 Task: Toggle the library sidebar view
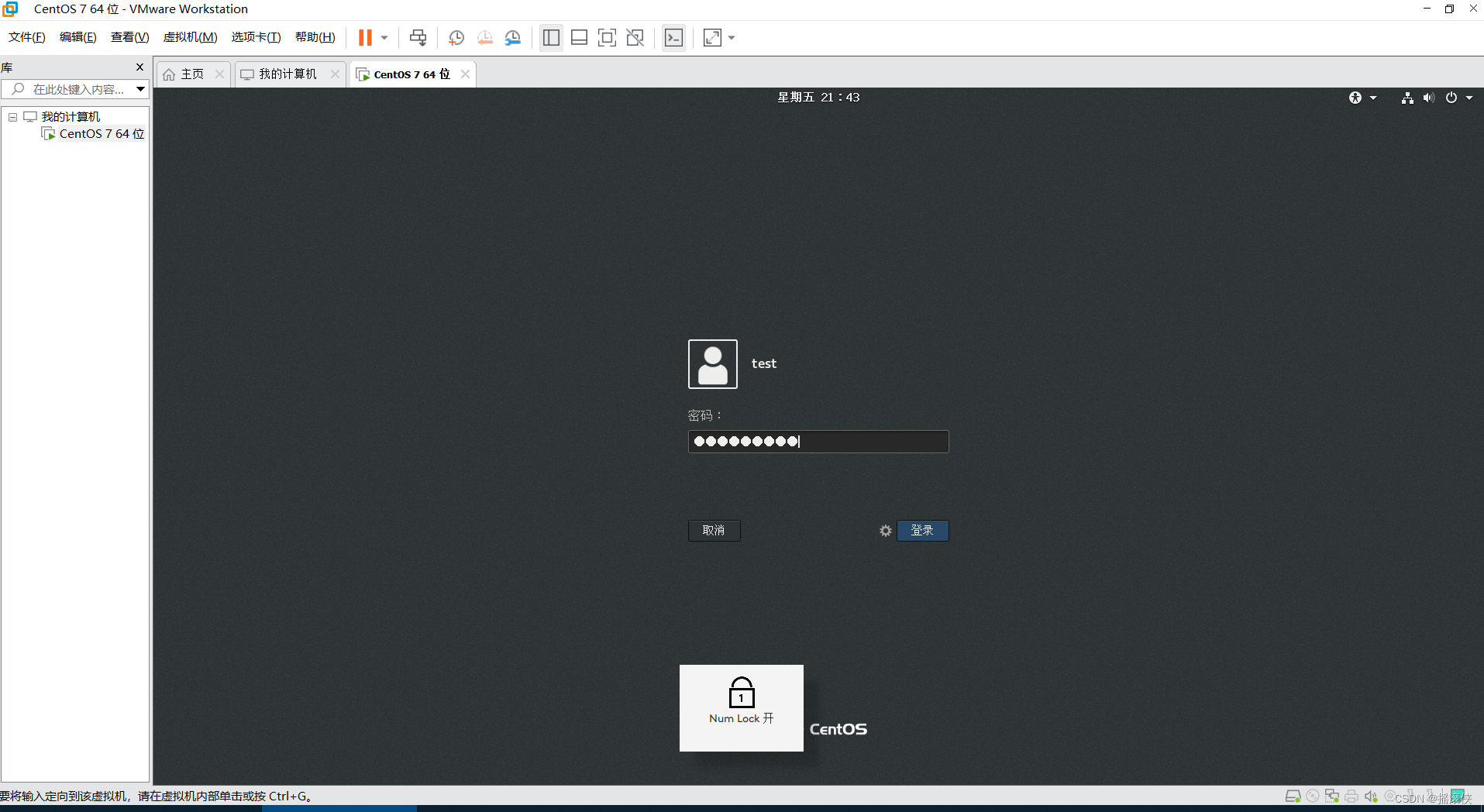(x=551, y=37)
